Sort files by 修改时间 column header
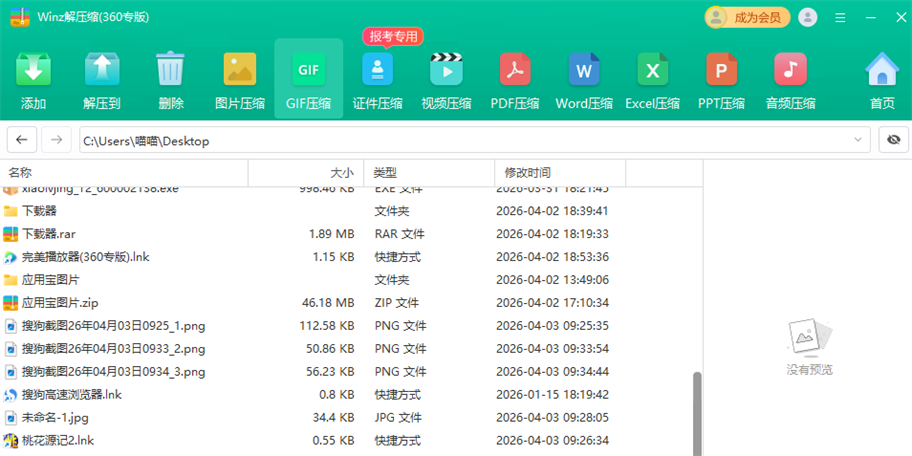The image size is (912, 456). click(x=527, y=173)
